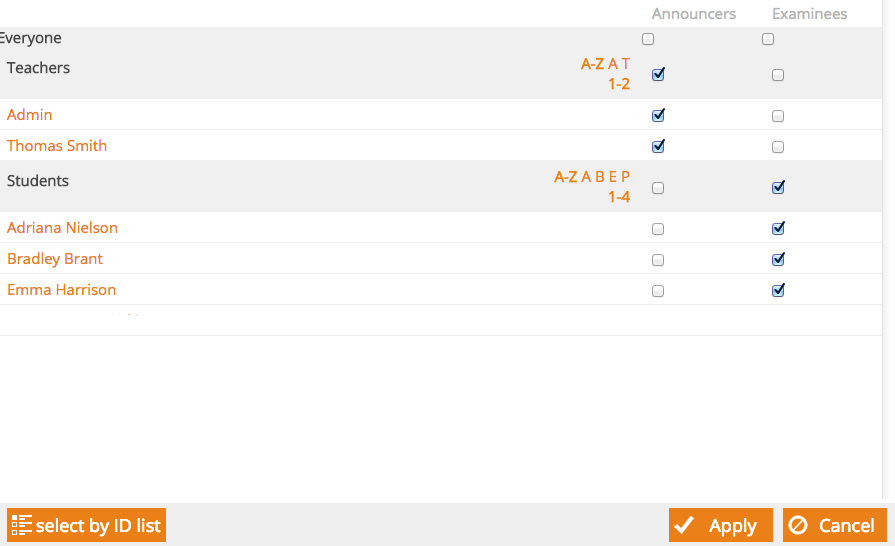Uncheck Thomas Smith's Announcers checkbox
The width and height of the screenshot is (895, 546).
658,147
